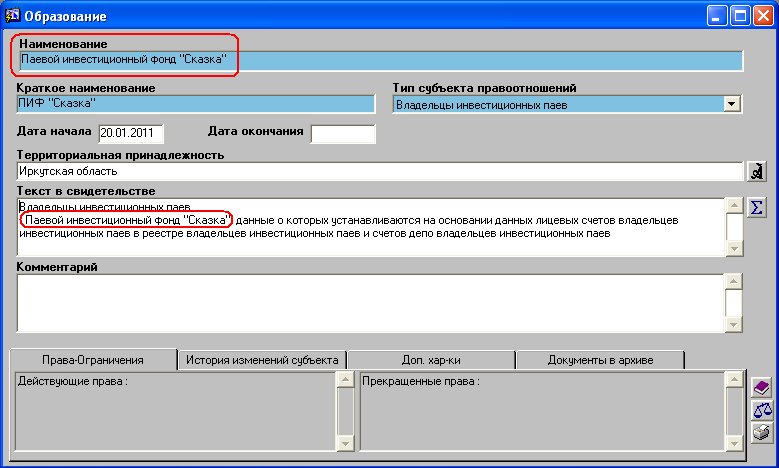Image resolution: width=779 pixels, height=468 pixels.
Task: Click the Территориальная принадлежность field
Action: tap(380, 171)
